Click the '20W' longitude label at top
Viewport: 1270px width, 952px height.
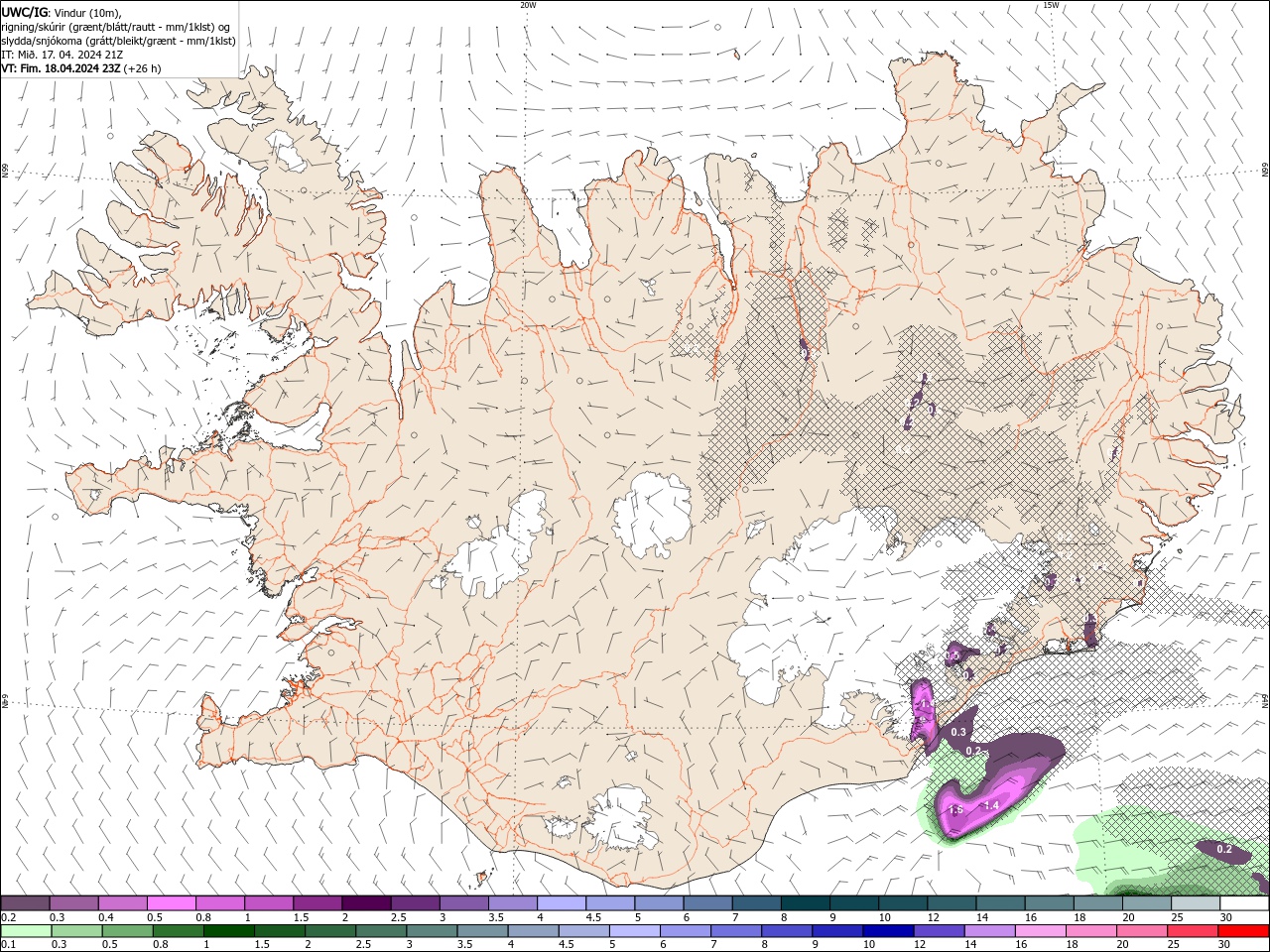(x=528, y=5)
